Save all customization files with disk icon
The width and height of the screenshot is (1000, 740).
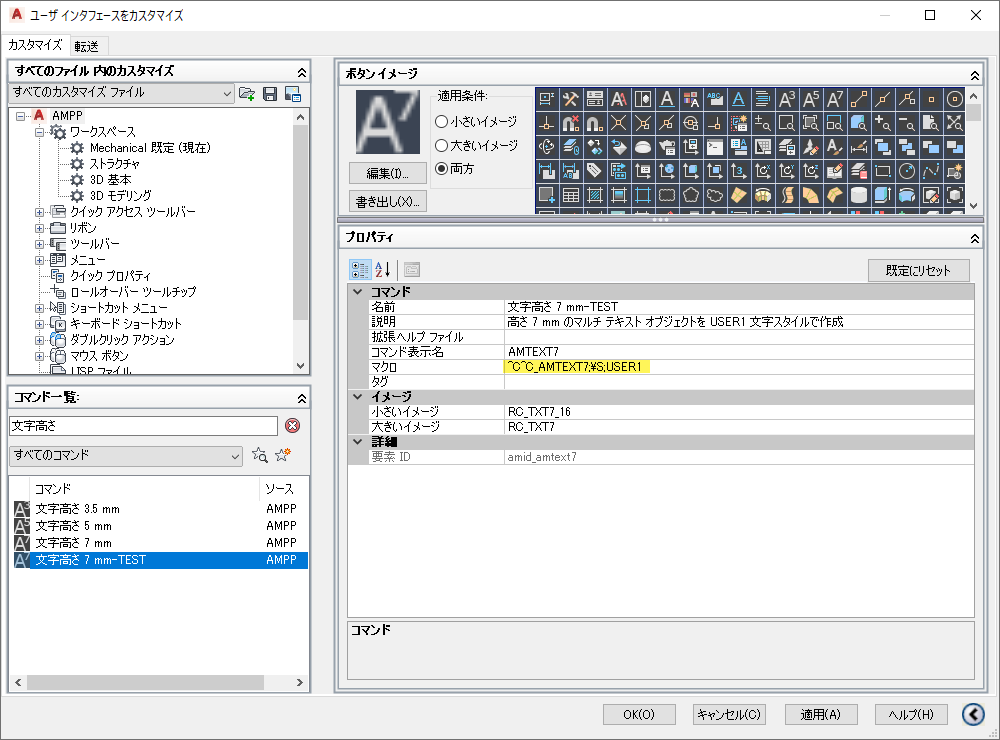270,94
